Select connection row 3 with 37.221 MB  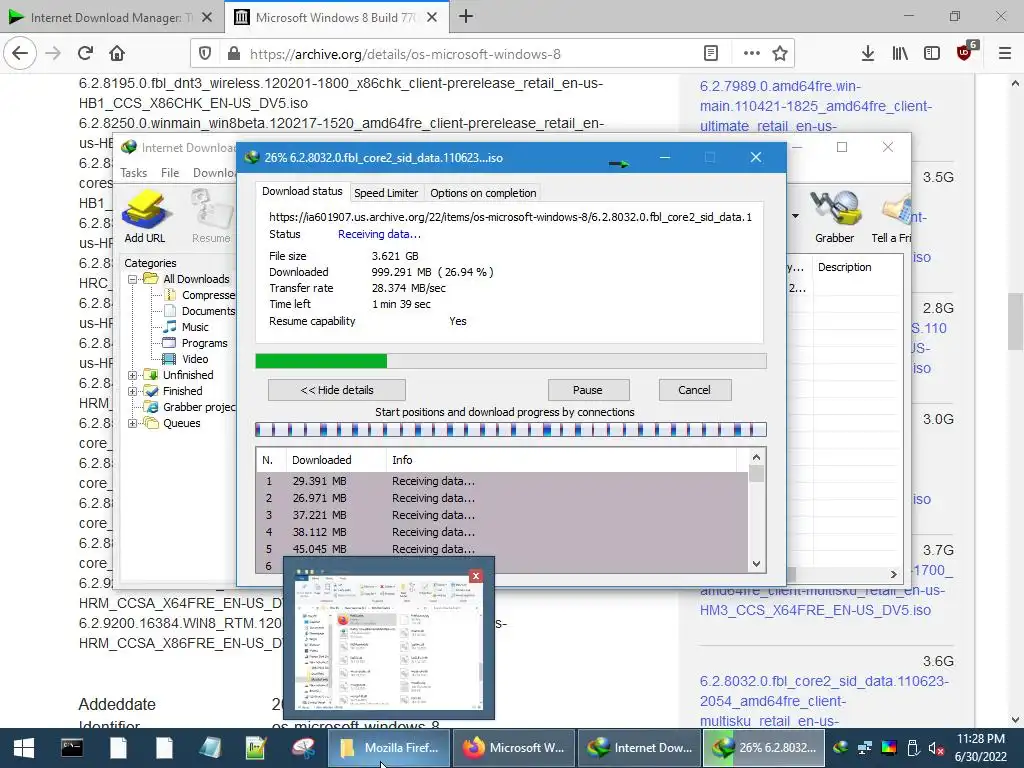click(x=502, y=515)
